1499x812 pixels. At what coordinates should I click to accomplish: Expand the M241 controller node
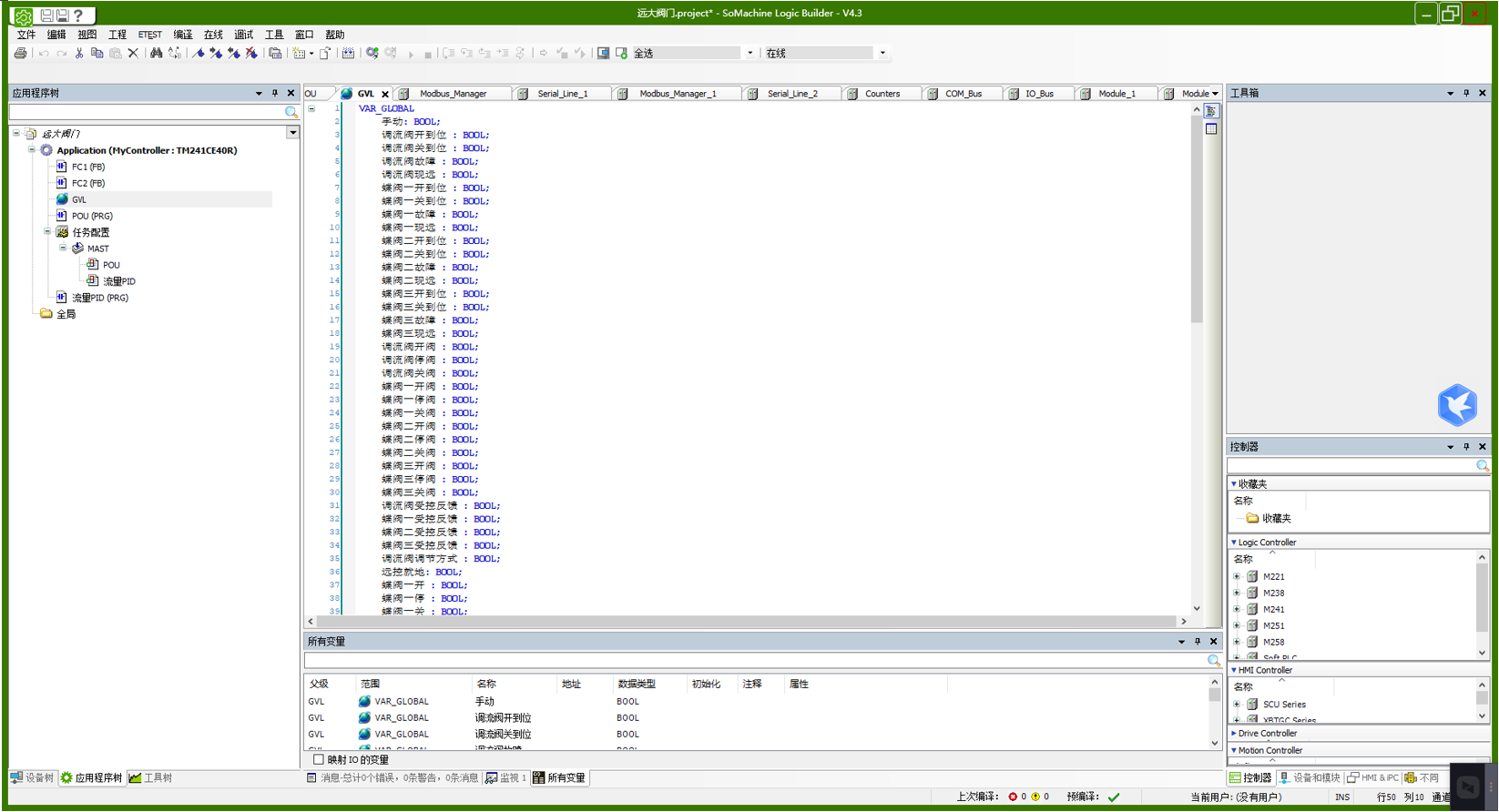coord(1237,610)
